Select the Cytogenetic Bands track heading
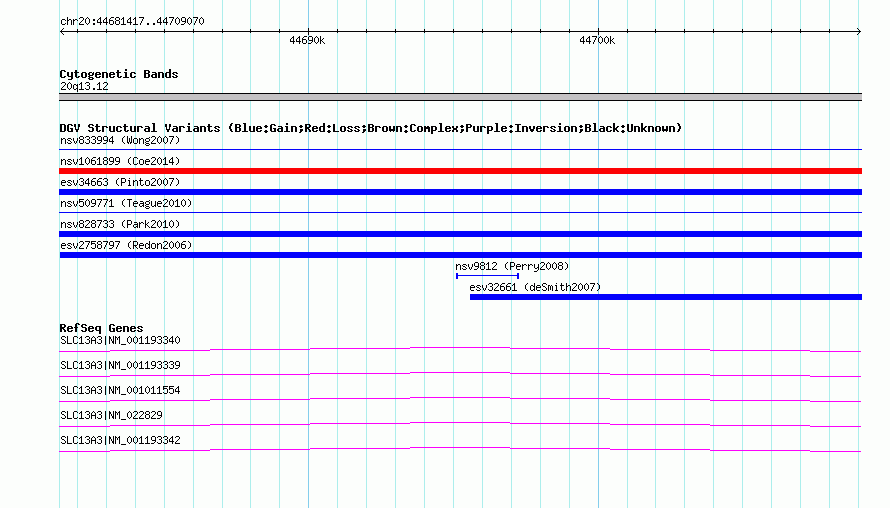The height and width of the screenshot is (508, 890). tap(119, 74)
